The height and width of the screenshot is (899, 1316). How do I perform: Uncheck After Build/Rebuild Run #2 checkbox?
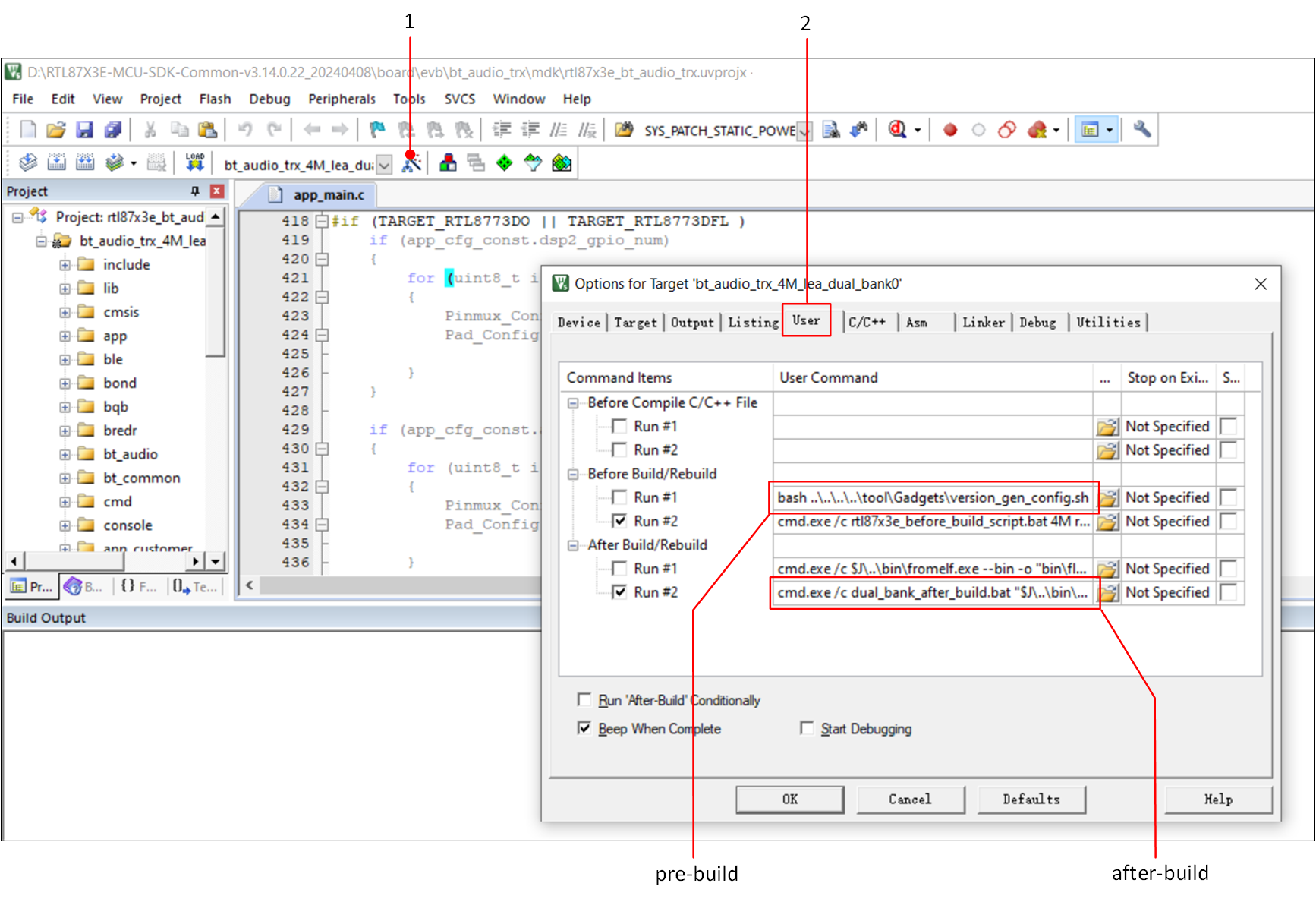click(x=619, y=592)
